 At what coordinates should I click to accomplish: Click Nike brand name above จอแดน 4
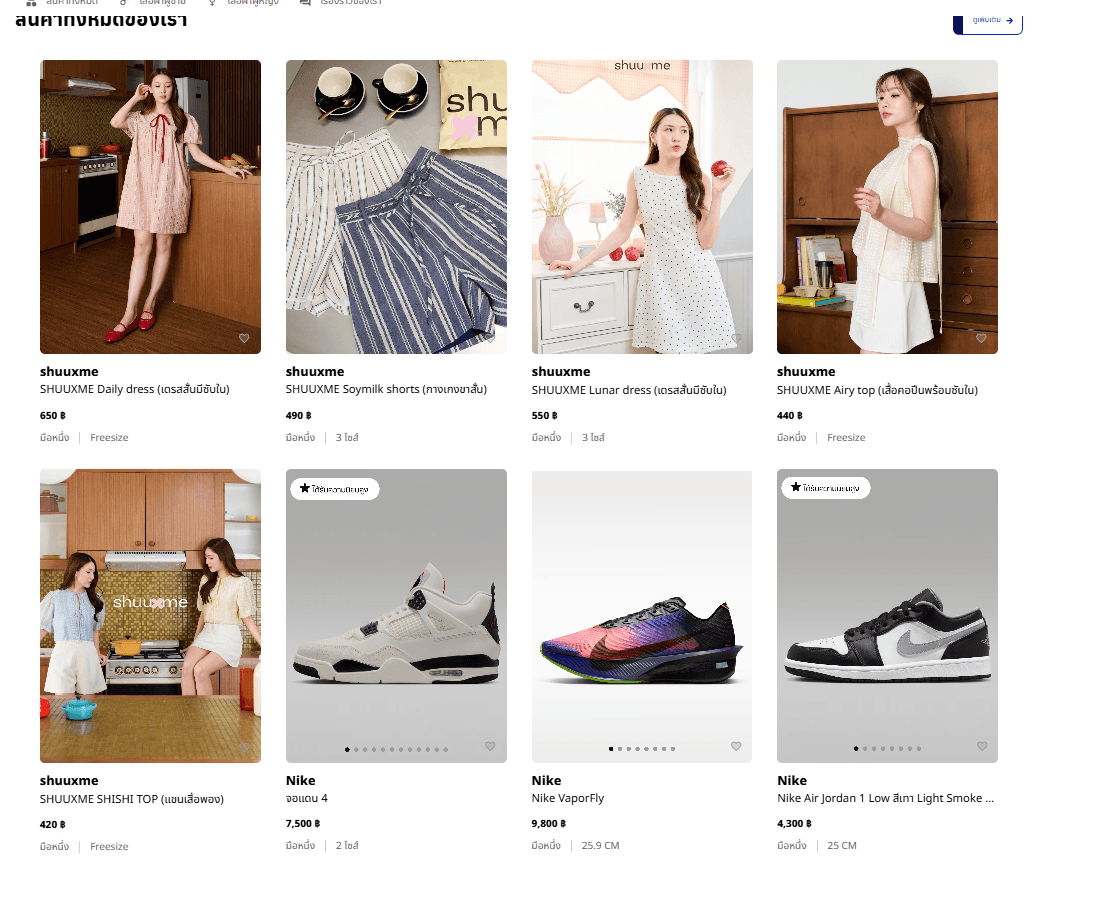pyautogui.click(x=300, y=781)
